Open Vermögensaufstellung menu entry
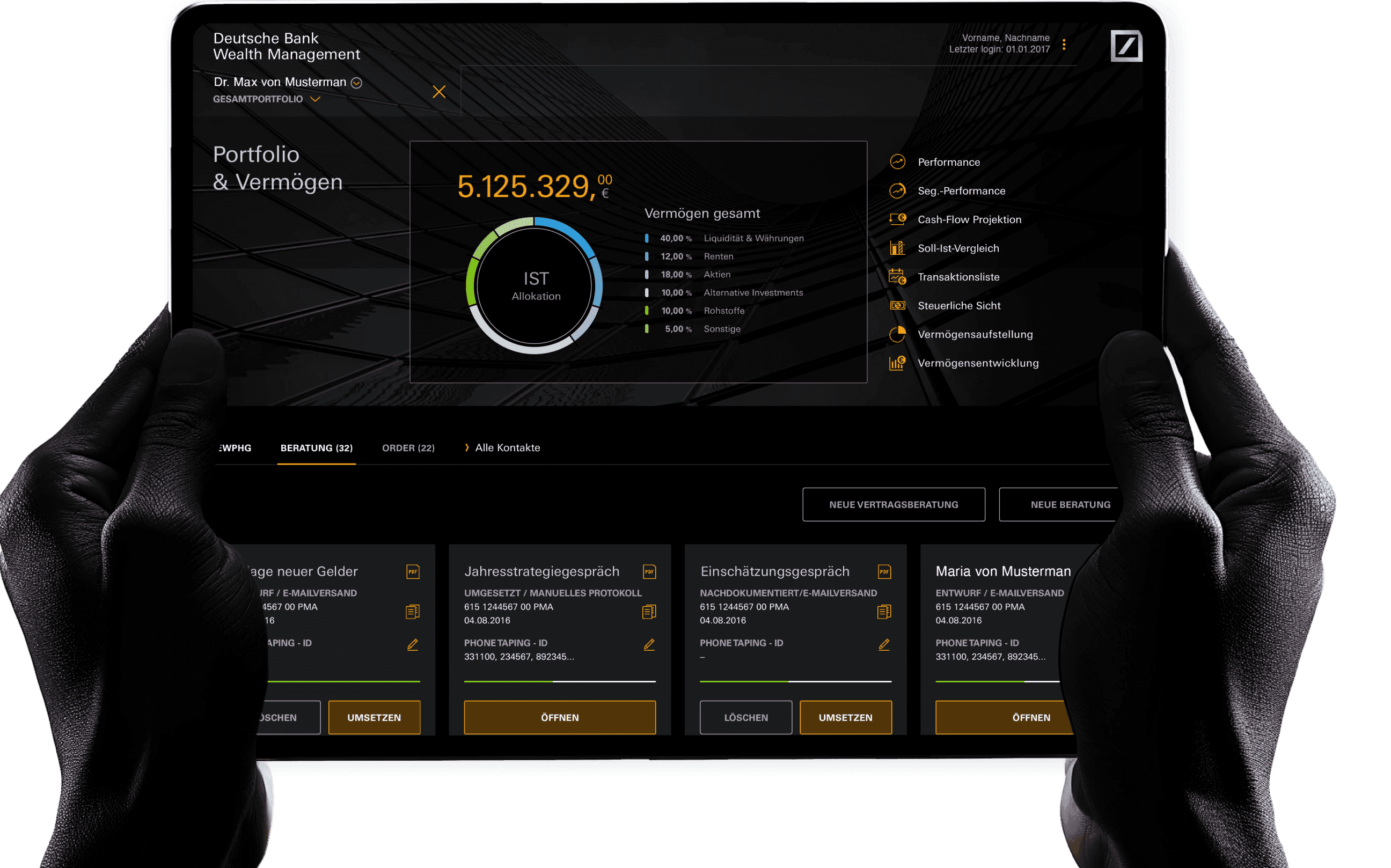Image resolution: width=1391 pixels, height=868 pixels. 975,334
